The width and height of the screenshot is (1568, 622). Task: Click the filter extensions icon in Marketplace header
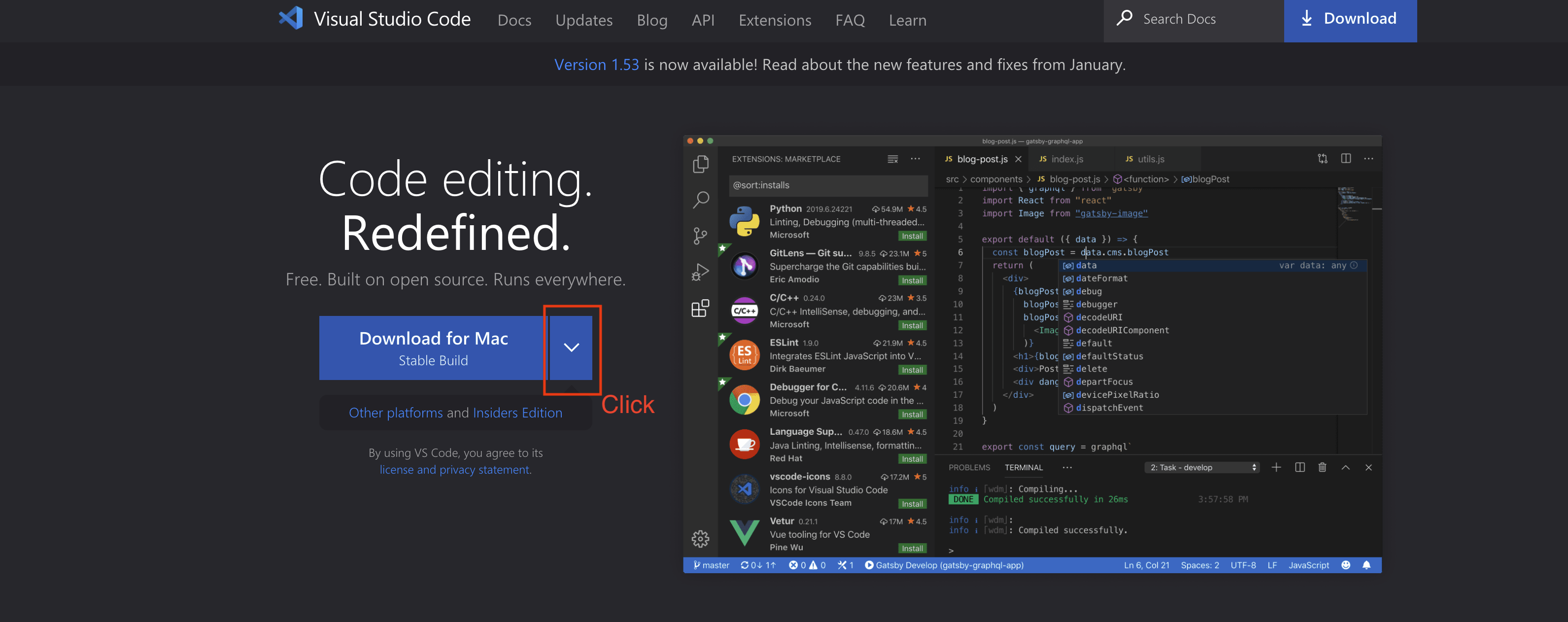[892, 159]
